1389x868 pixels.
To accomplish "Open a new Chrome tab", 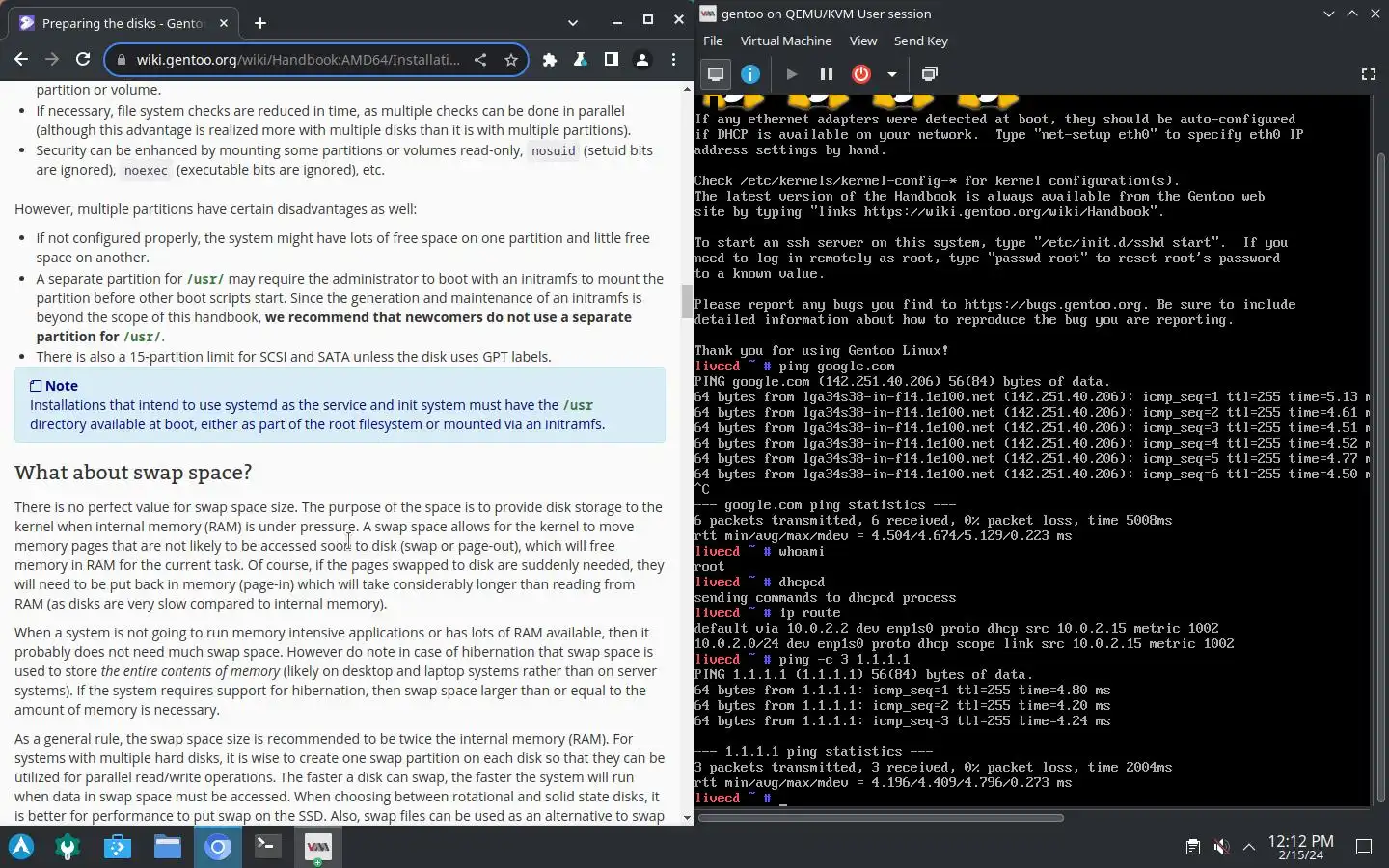I will tap(260, 22).
